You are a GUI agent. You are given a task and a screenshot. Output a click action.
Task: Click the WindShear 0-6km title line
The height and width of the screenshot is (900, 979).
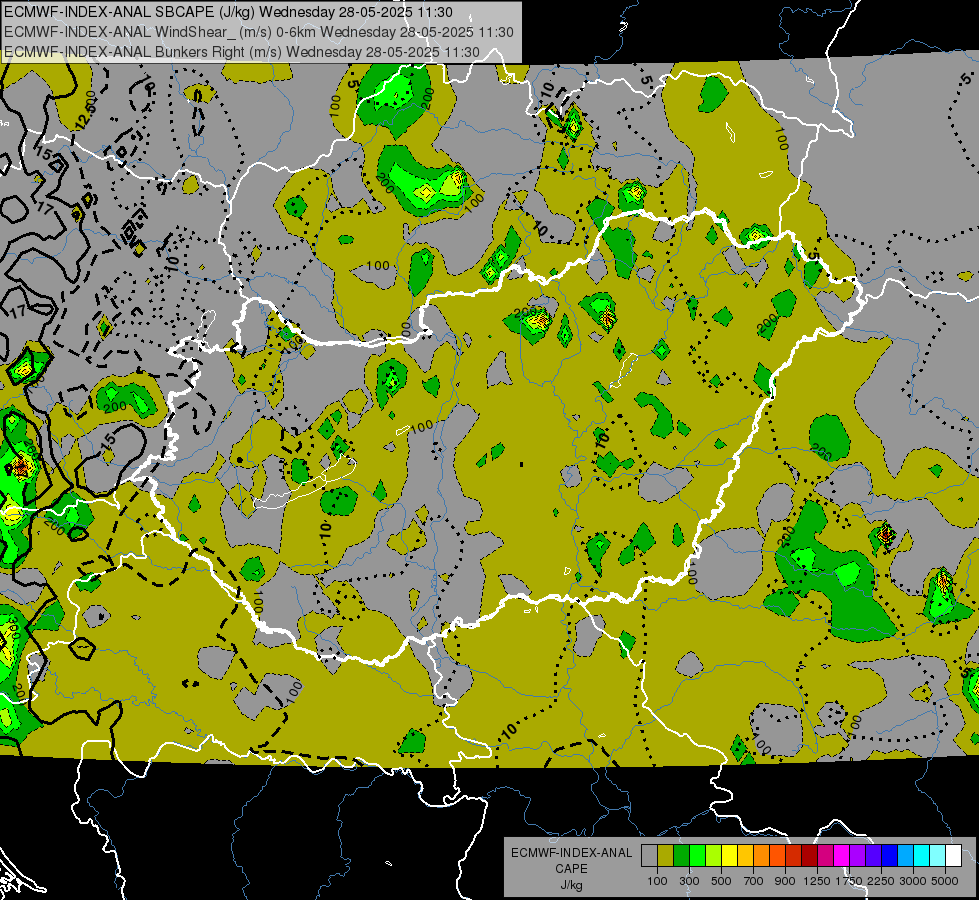(x=258, y=32)
